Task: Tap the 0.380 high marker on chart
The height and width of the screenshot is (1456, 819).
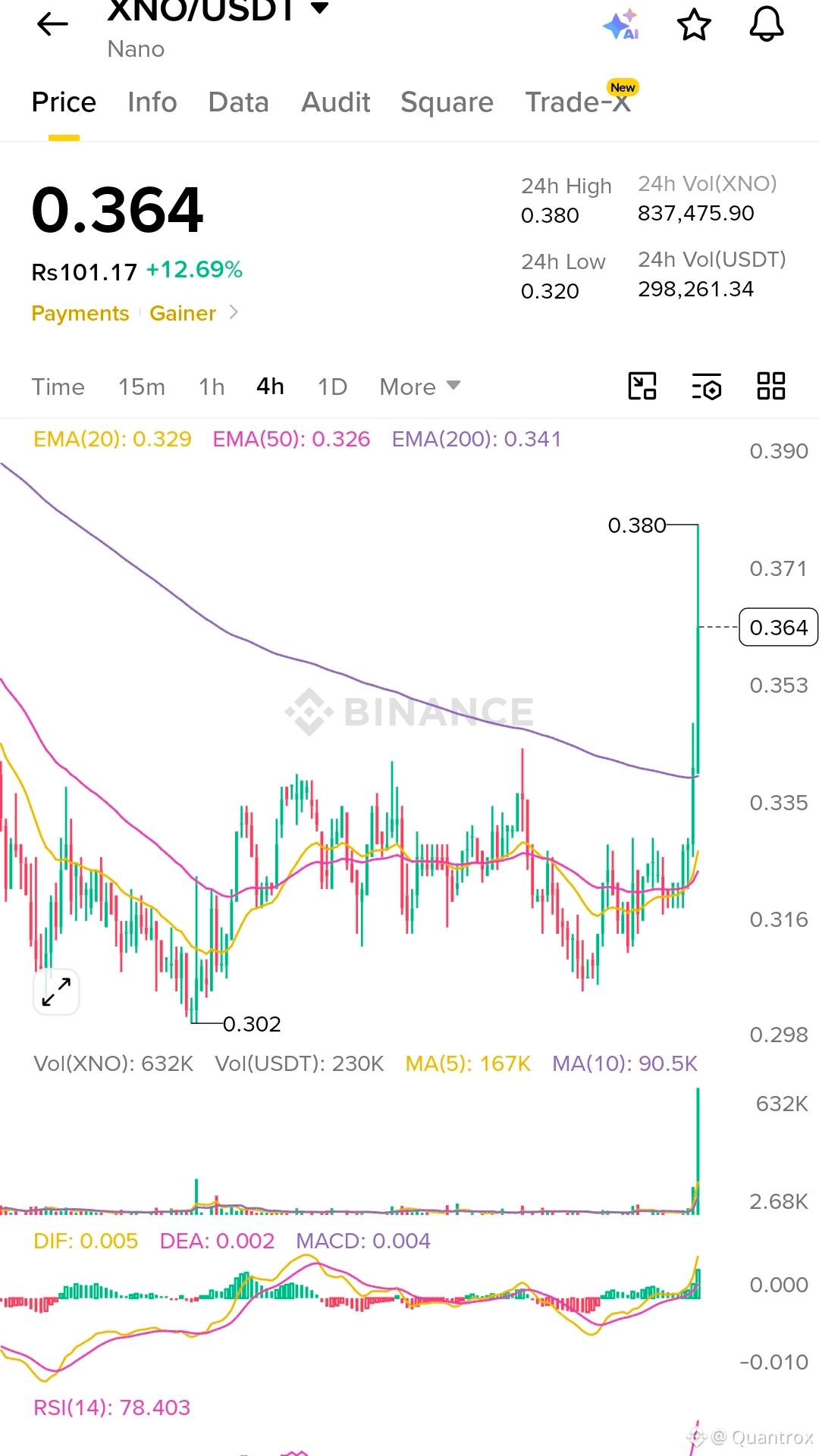Action: pyautogui.click(x=637, y=525)
